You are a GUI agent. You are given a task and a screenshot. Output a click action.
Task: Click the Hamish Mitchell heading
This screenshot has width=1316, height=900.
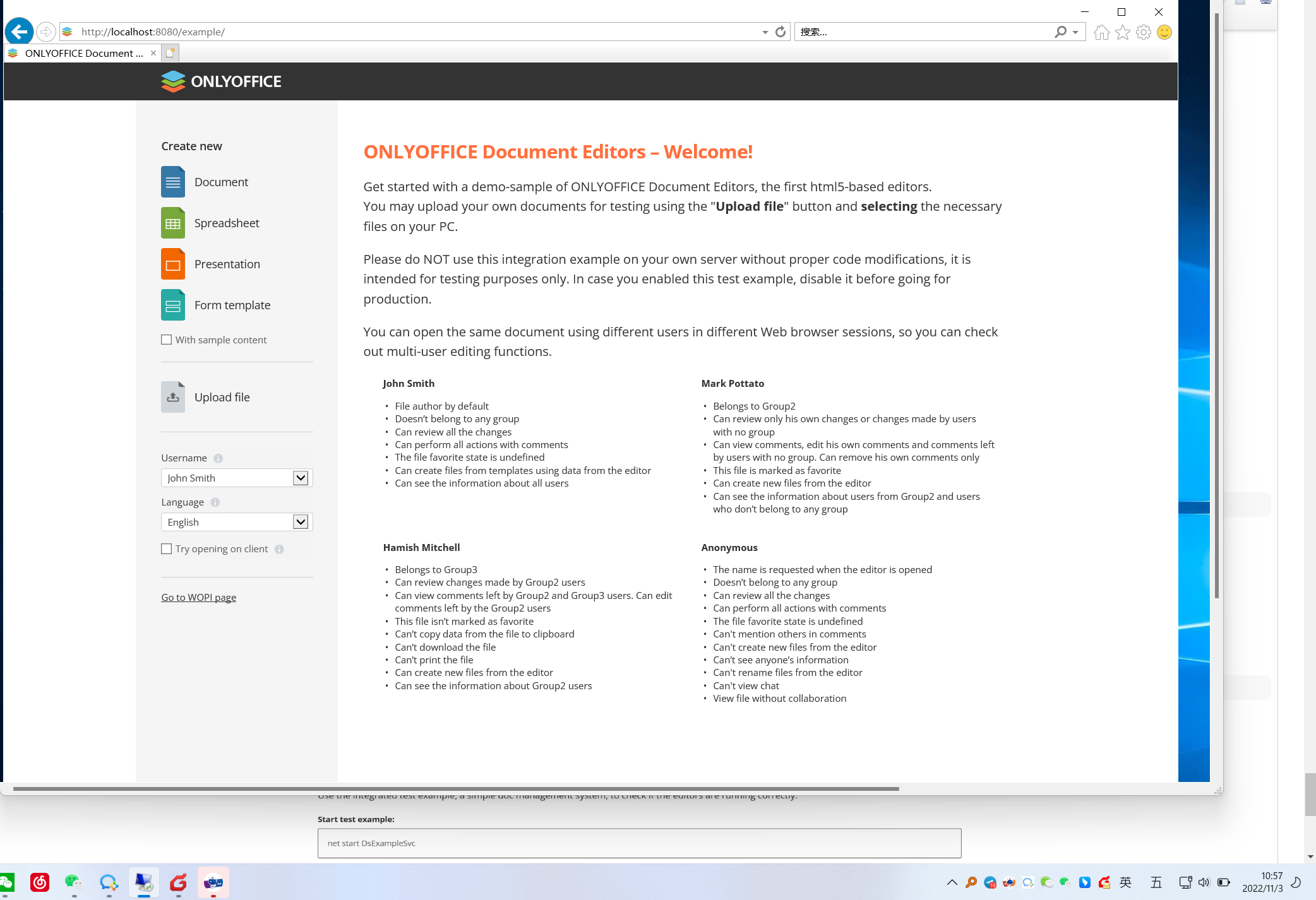point(421,547)
